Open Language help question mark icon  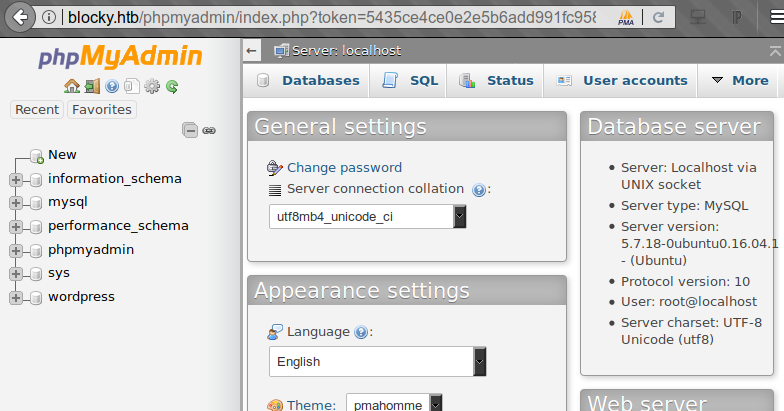360,332
